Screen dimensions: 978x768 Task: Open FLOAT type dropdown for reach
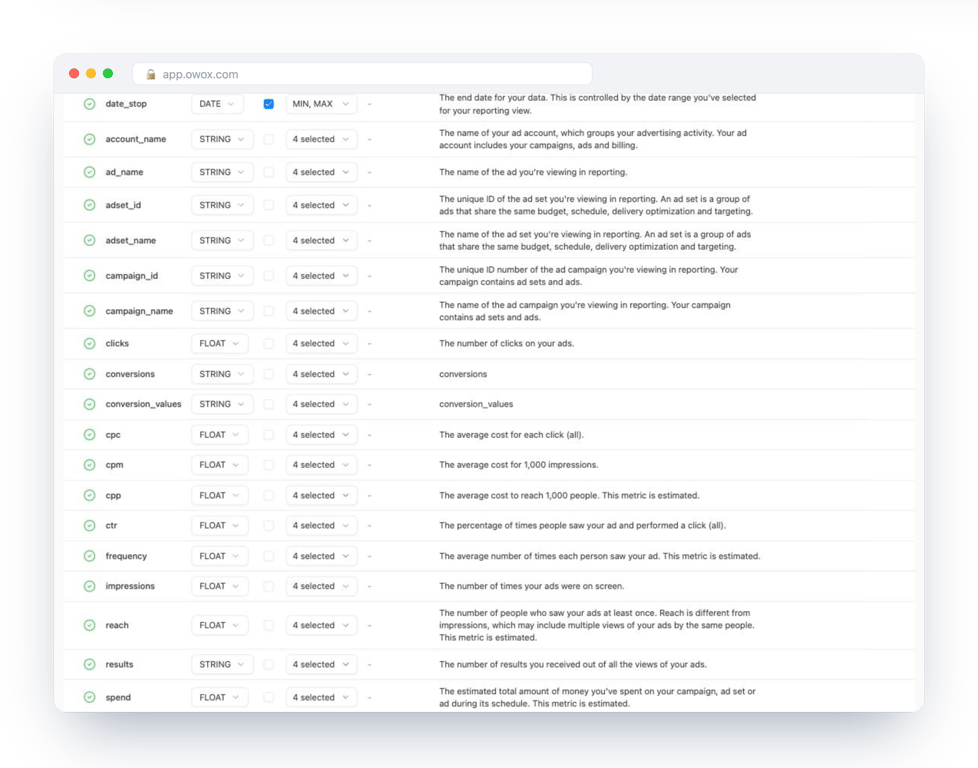(x=220, y=625)
